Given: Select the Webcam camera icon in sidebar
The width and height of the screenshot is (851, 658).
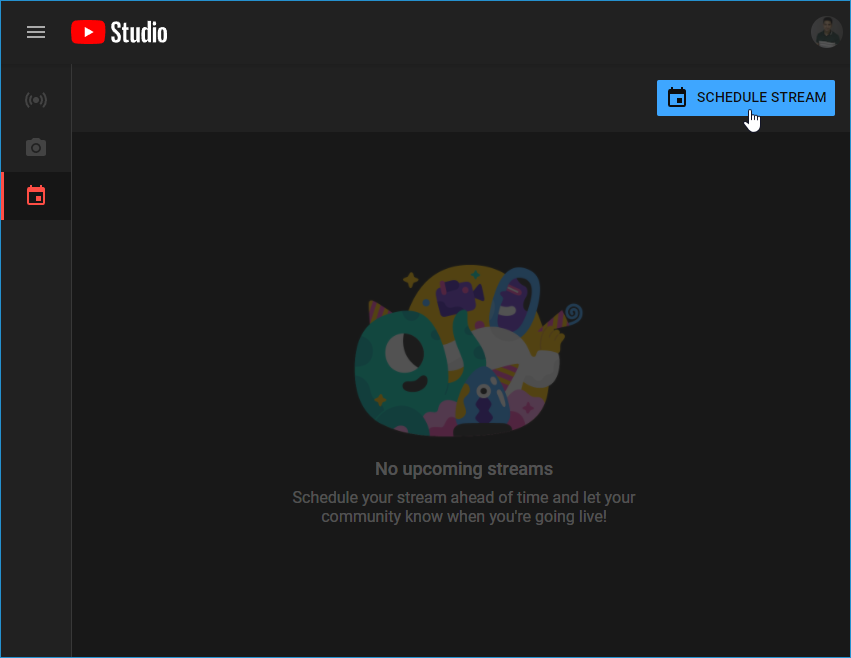Looking at the screenshot, I should [x=36, y=147].
